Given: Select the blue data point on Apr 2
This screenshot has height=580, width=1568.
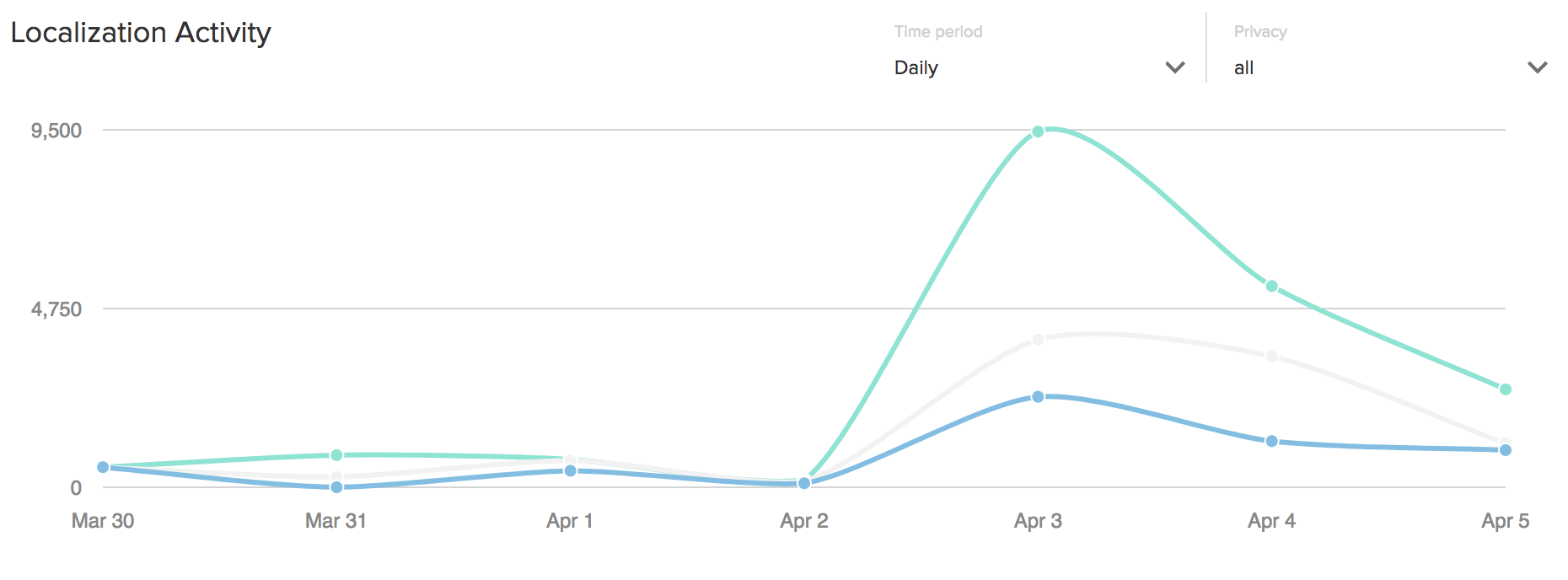Looking at the screenshot, I should [x=803, y=483].
